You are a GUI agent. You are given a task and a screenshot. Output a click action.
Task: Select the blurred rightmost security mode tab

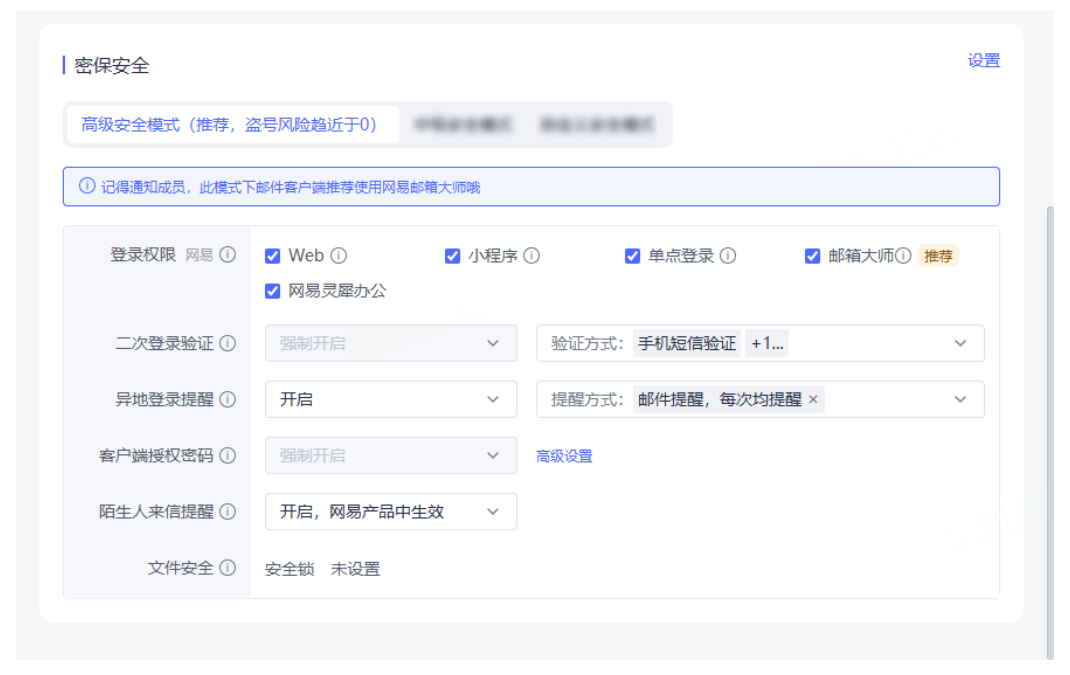point(597,124)
